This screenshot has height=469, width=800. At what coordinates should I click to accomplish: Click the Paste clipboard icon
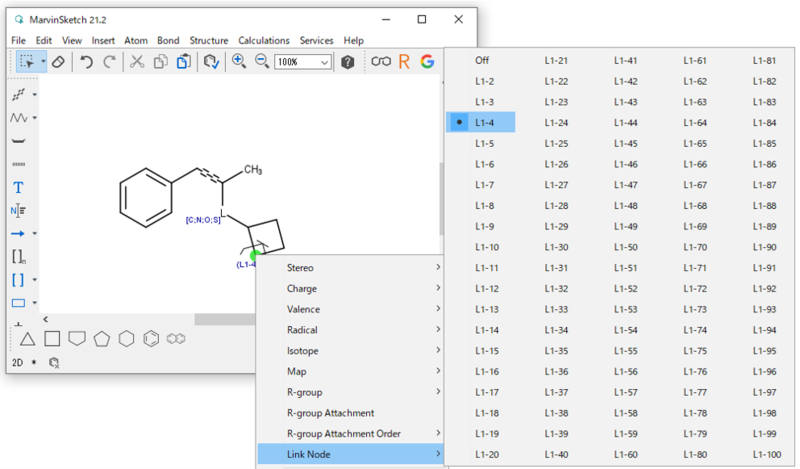(184, 62)
